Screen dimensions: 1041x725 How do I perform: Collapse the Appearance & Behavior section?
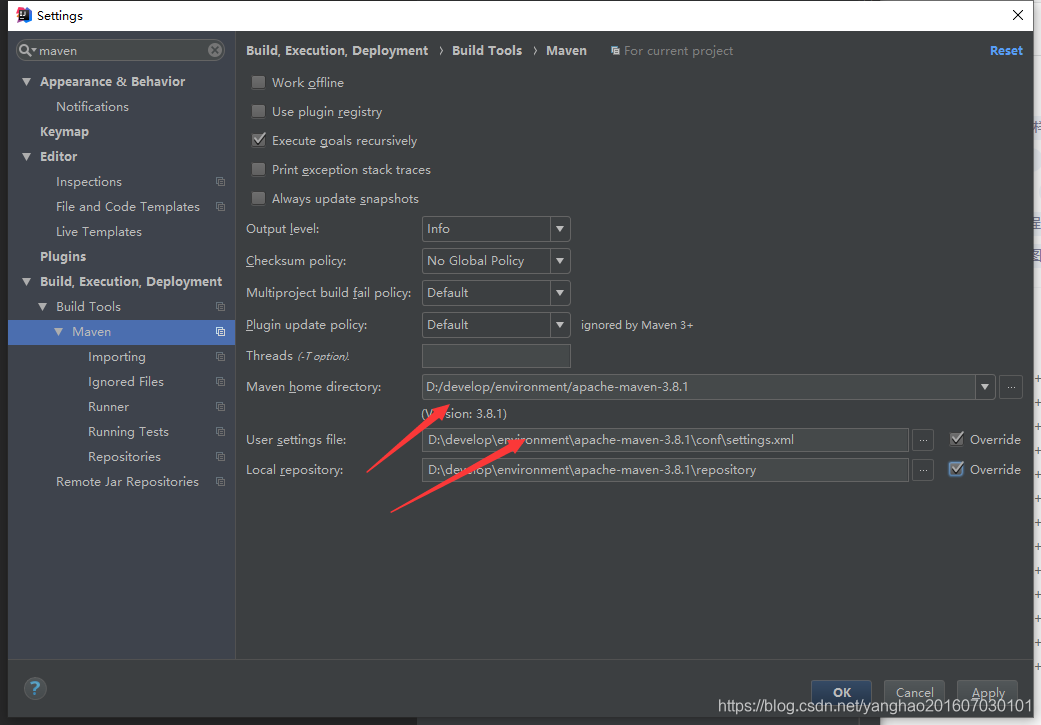27,82
